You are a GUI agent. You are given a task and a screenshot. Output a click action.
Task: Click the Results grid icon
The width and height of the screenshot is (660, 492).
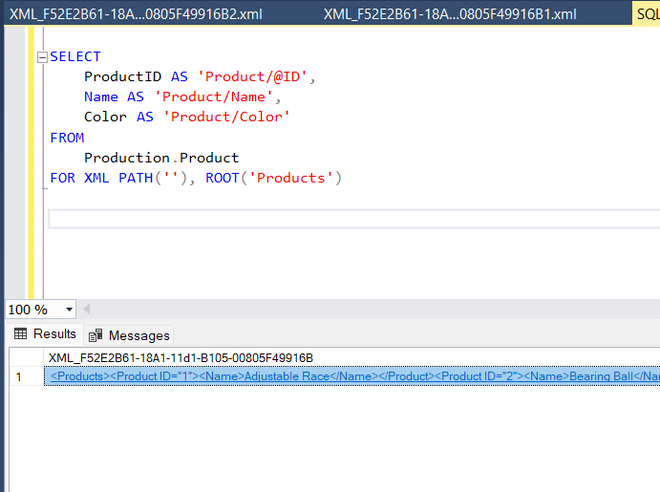pyautogui.click(x=20, y=334)
